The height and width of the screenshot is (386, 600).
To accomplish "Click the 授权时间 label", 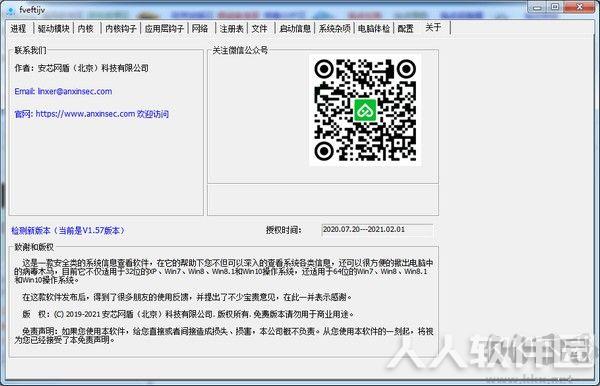I will 284,230.
